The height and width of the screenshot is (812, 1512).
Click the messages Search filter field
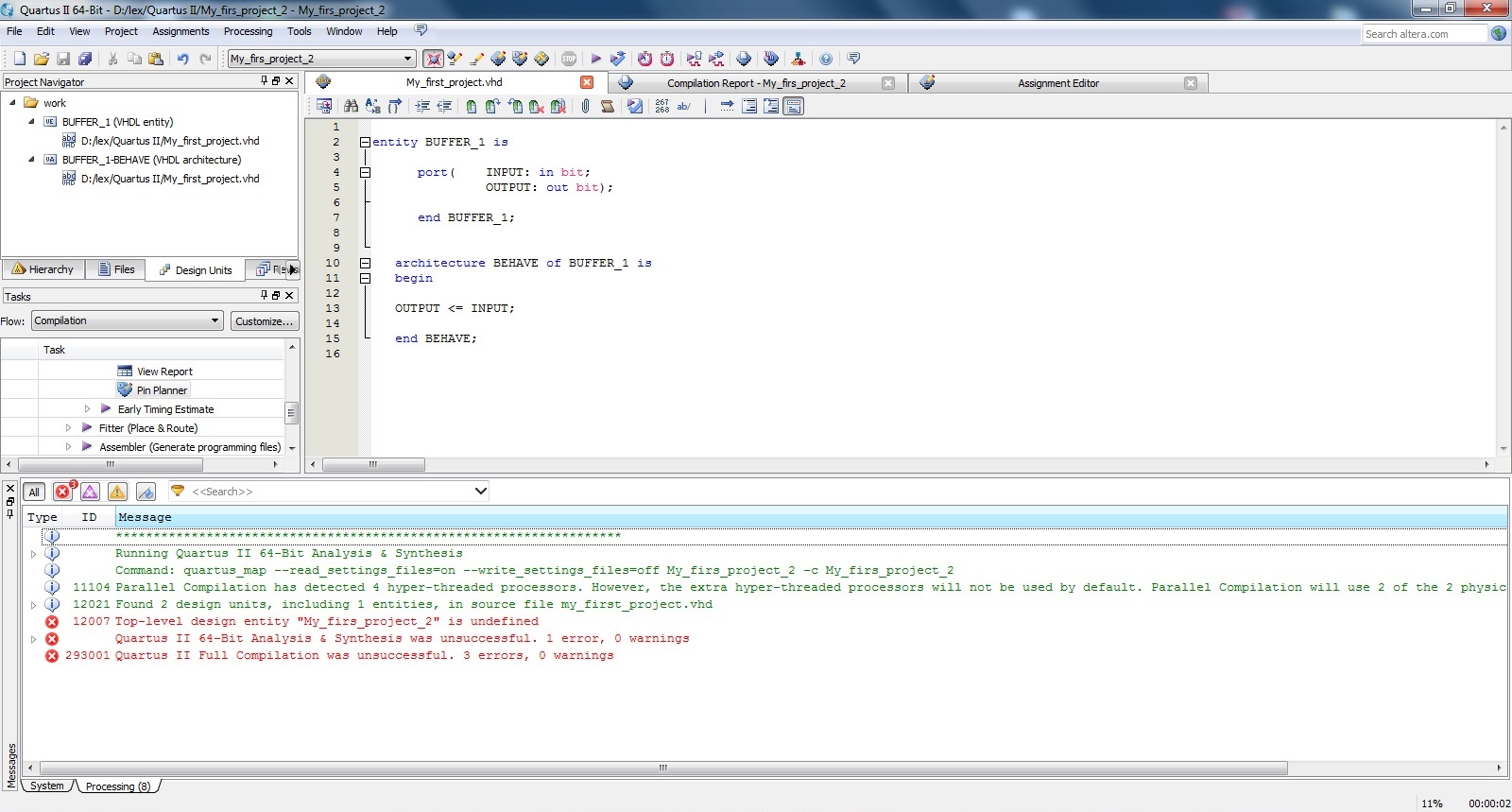pyautogui.click(x=330, y=492)
